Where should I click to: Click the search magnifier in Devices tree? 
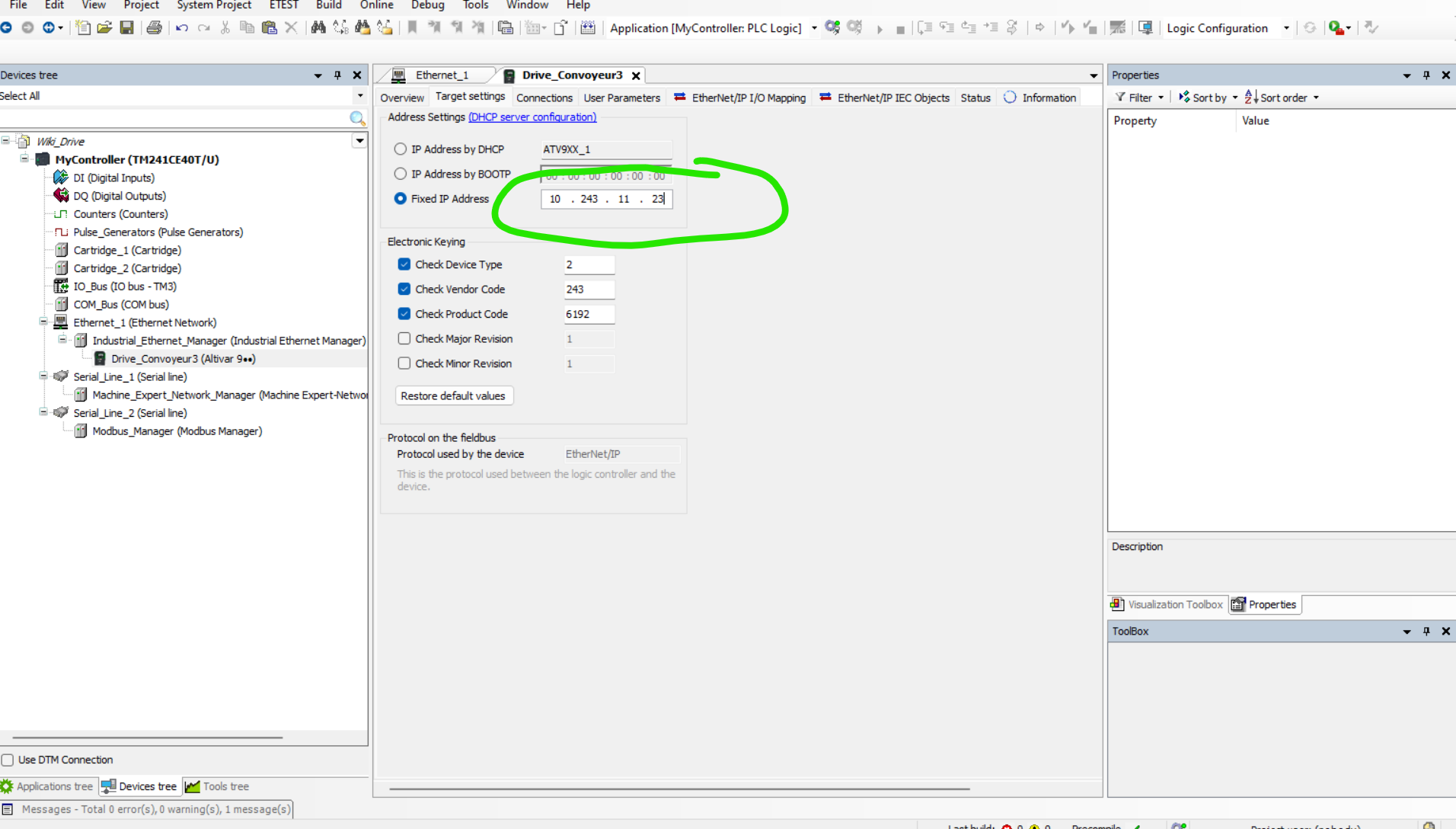tap(356, 117)
